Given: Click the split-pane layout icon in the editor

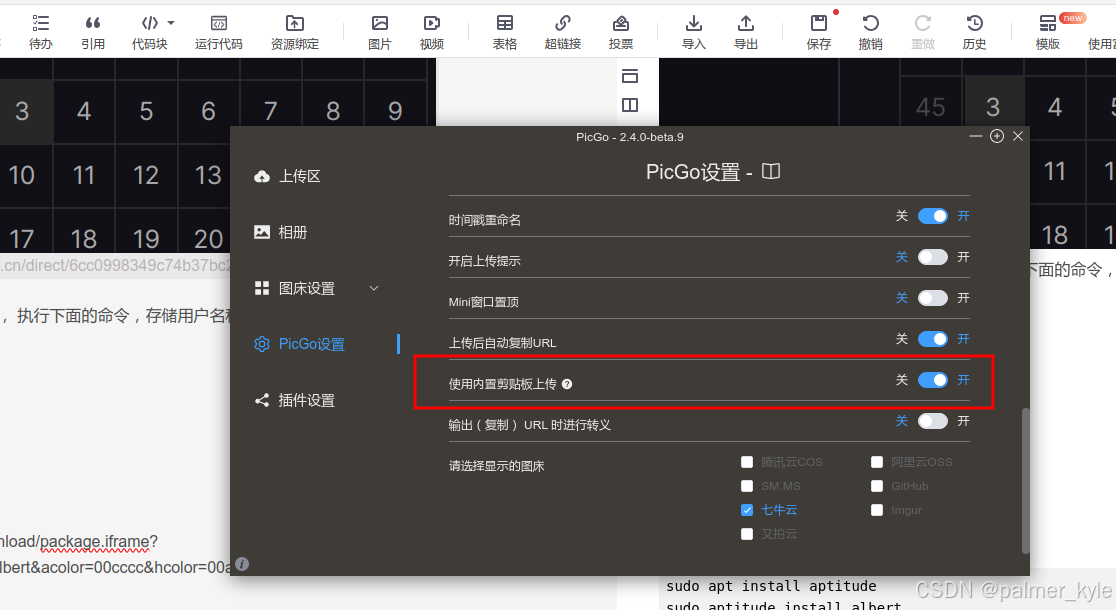Looking at the screenshot, I should (x=630, y=105).
